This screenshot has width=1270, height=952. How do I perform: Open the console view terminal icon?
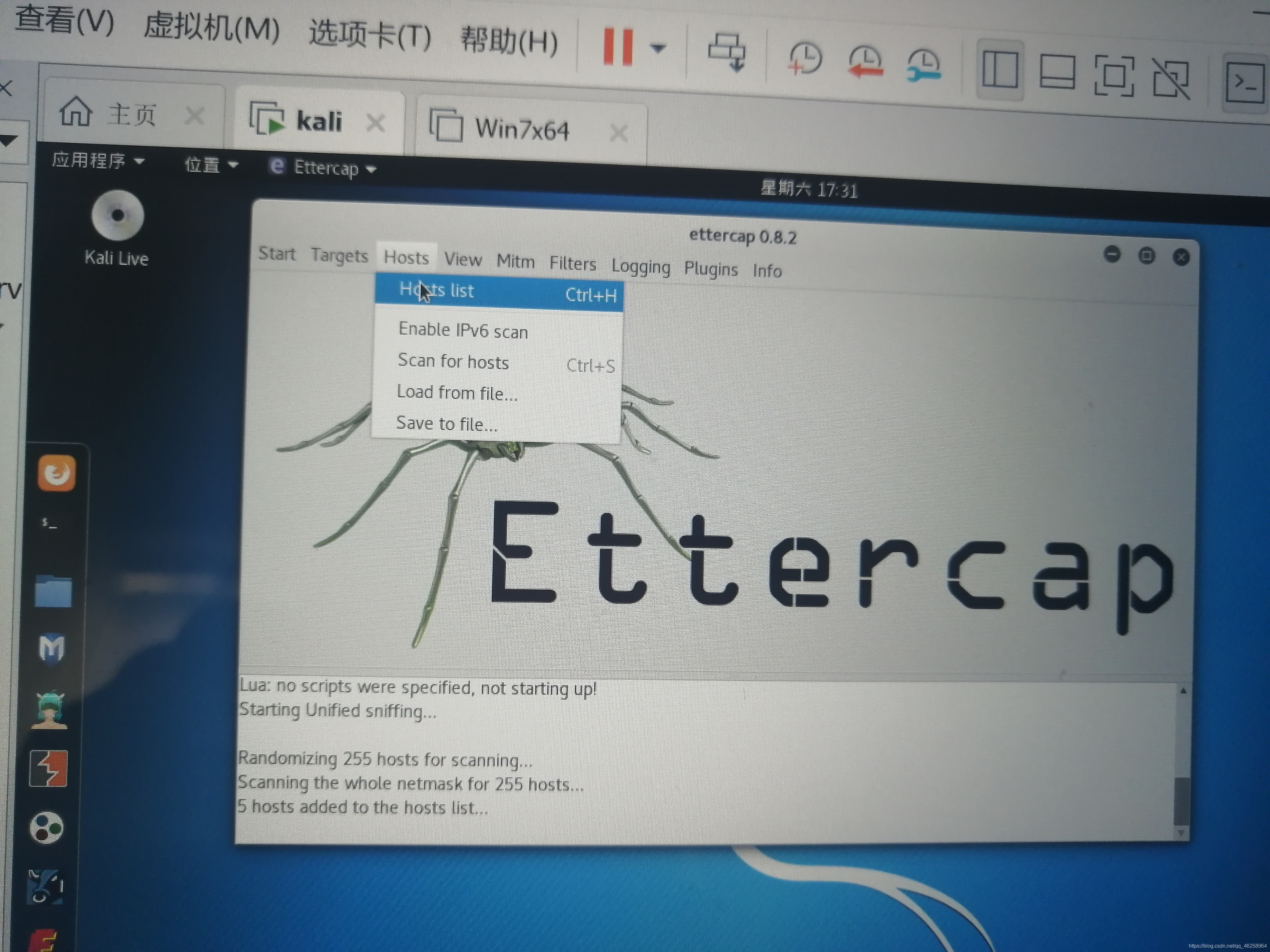click(1245, 84)
